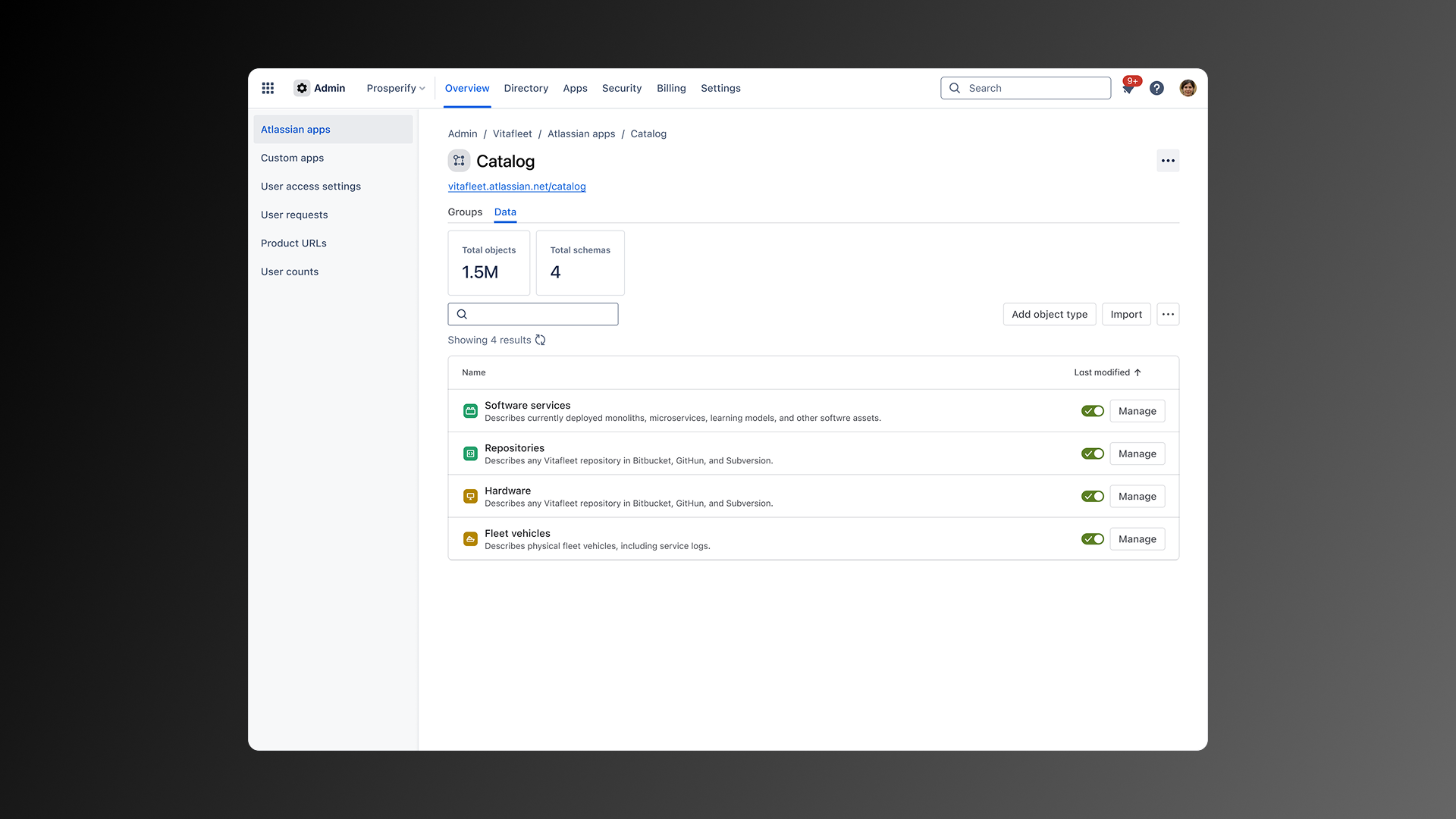The width and height of the screenshot is (1456, 819).
Task: Open notifications bell with 9+ badge
Action: [1128, 89]
